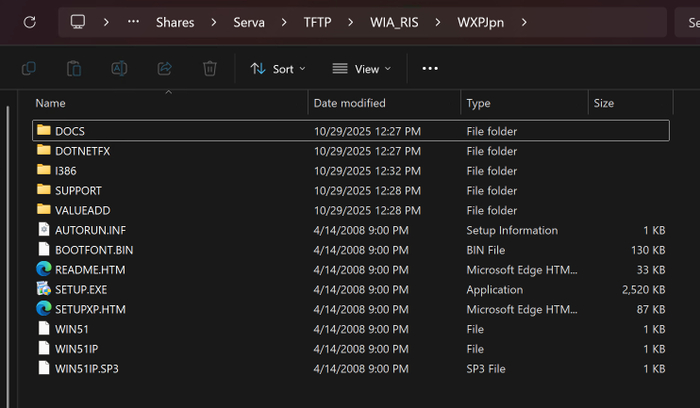The width and height of the screenshot is (700, 408).
Task: Open the Sort dropdown
Action: [x=277, y=68]
